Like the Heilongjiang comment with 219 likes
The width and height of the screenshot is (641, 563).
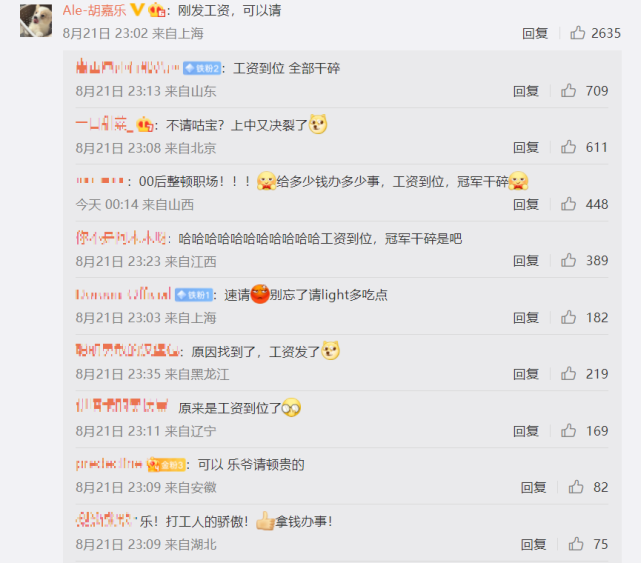point(568,374)
